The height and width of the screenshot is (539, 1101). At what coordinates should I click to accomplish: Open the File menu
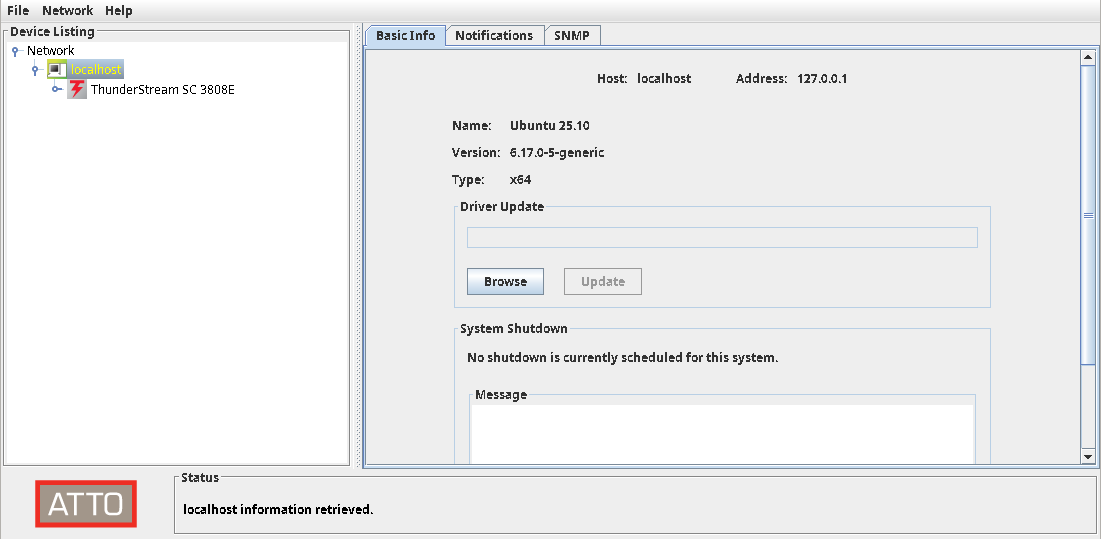(18, 11)
